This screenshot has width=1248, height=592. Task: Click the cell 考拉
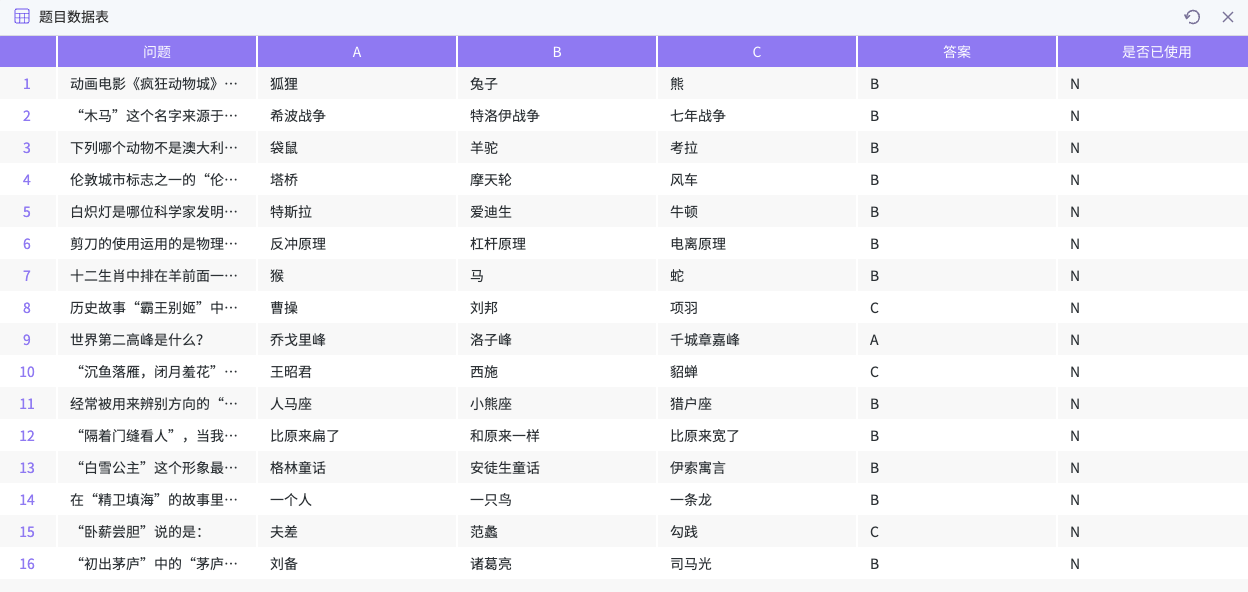coord(757,148)
